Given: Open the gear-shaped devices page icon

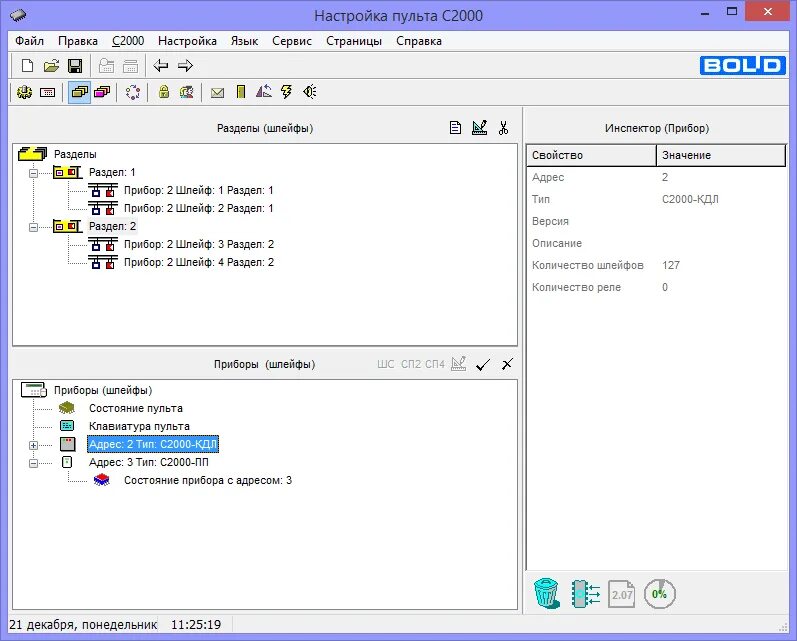Looking at the screenshot, I should (24, 92).
